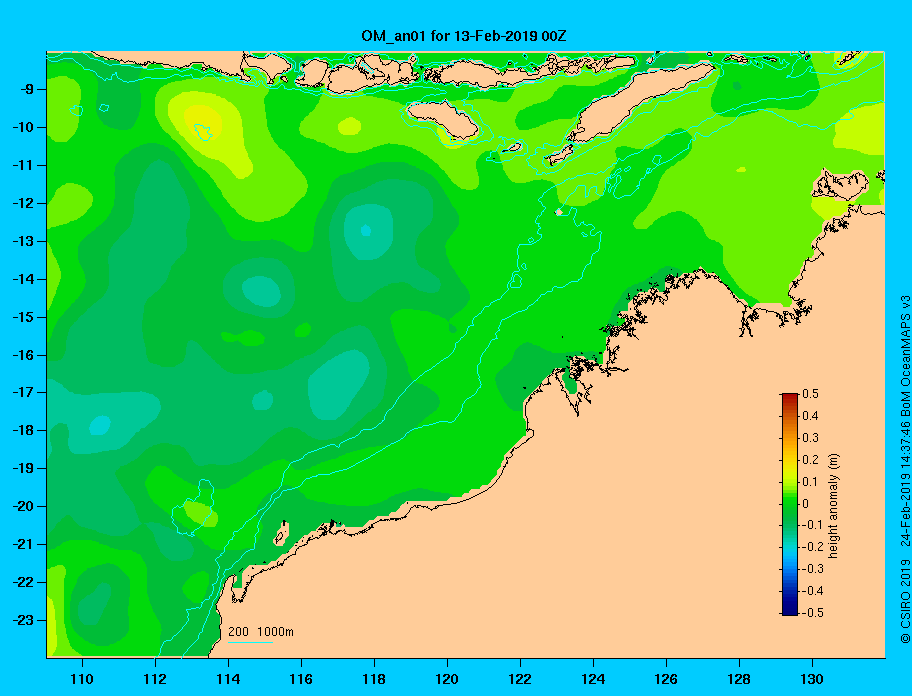Click the colorbar tick label "-0.2"
The width and height of the screenshot is (912, 696).
[x=813, y=547]
